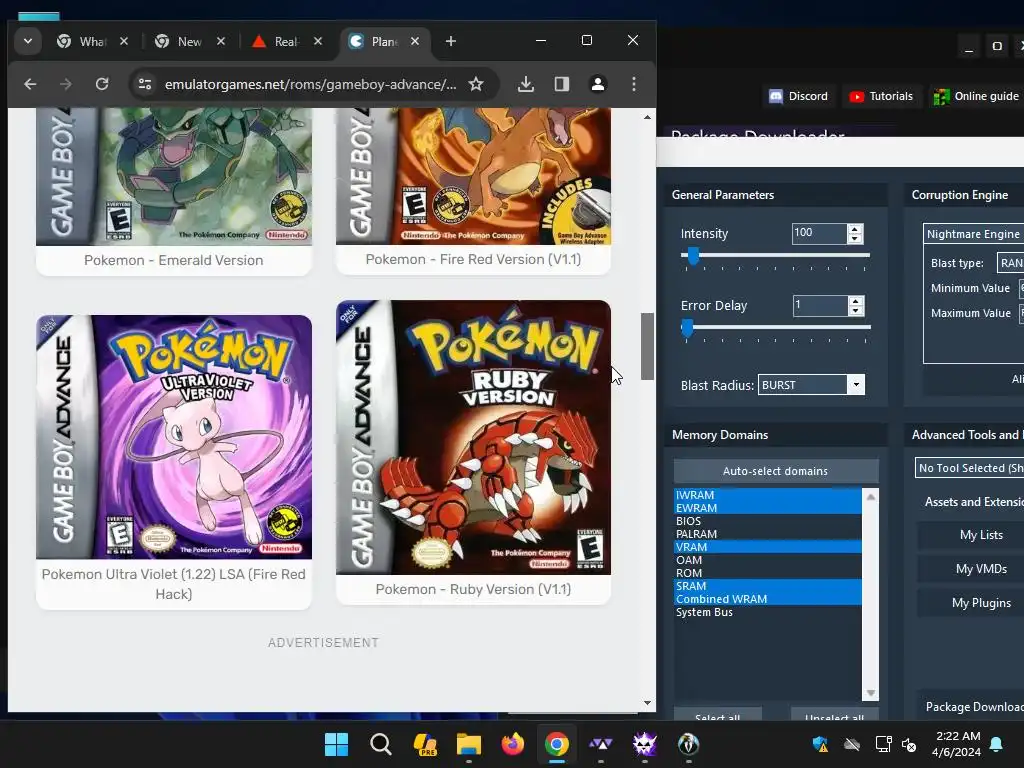Click the Pokemon Fire Red cover image
This screenshot has width=1024, height=768.
point(473,176)
